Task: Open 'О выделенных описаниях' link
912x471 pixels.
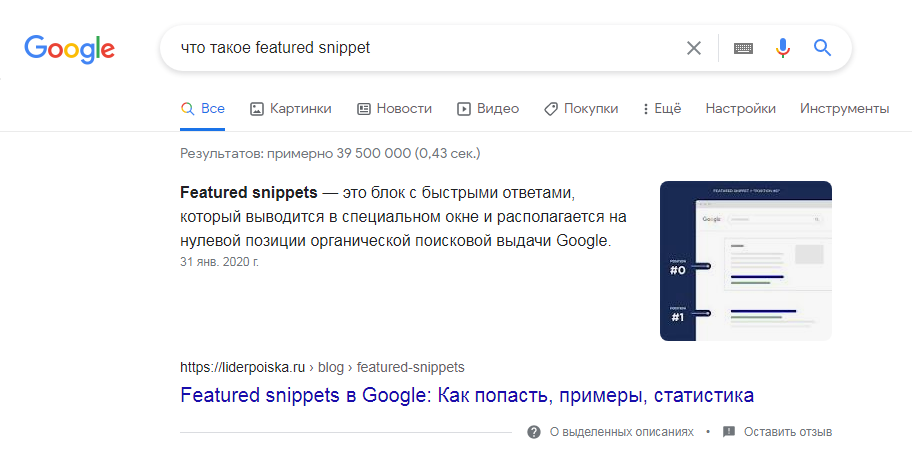Action: click(622, 432)
